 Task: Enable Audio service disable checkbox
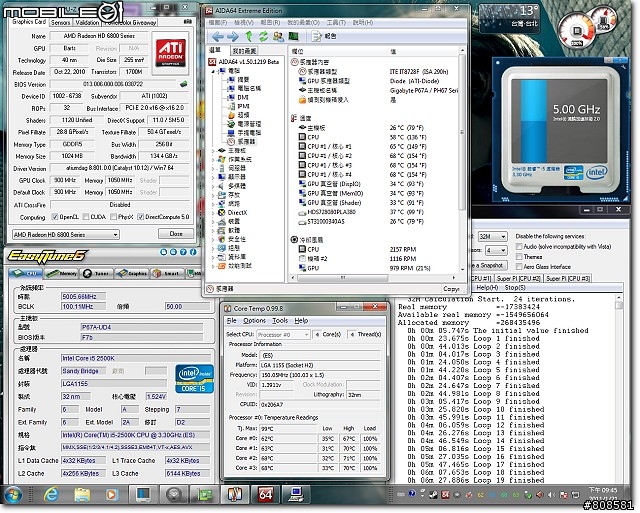(519, 247)
